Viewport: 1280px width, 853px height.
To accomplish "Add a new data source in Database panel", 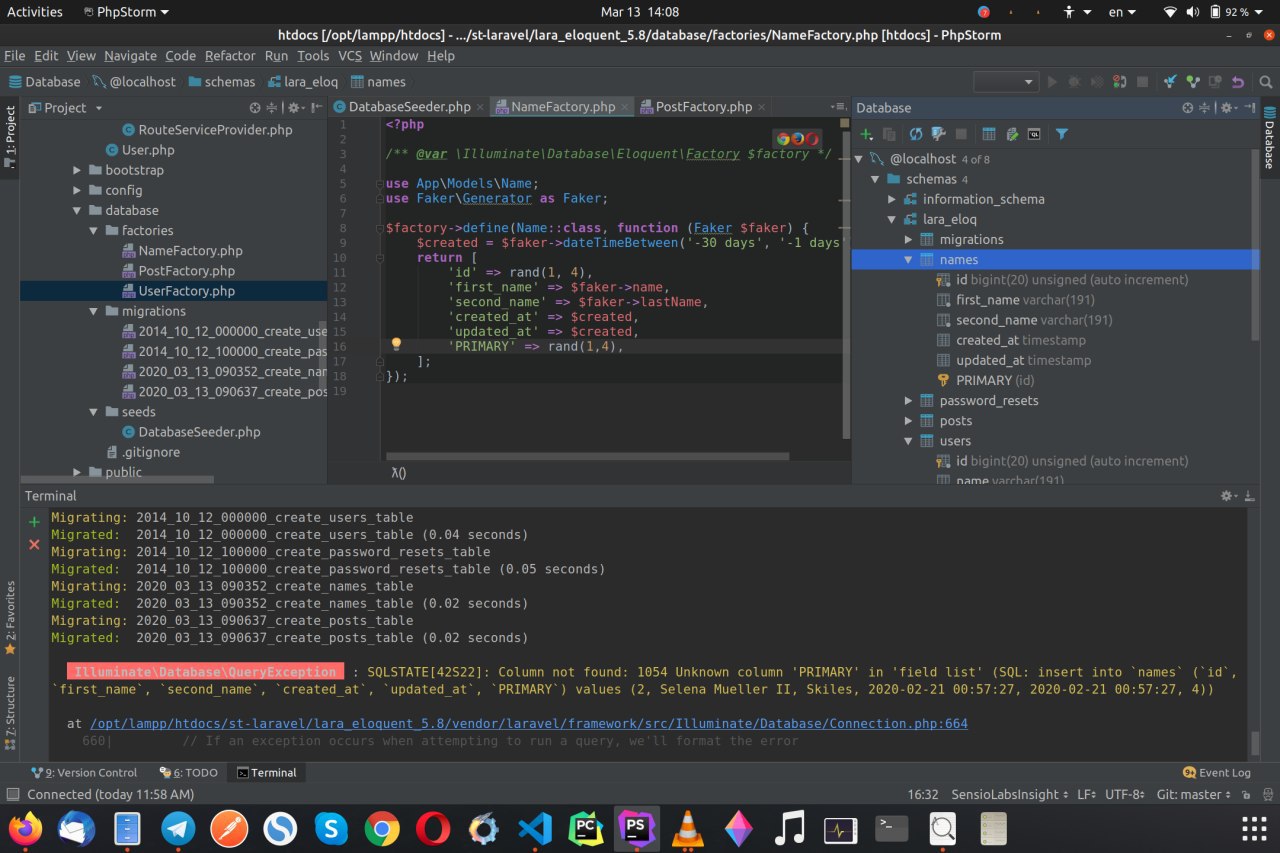I will (867, 134).
